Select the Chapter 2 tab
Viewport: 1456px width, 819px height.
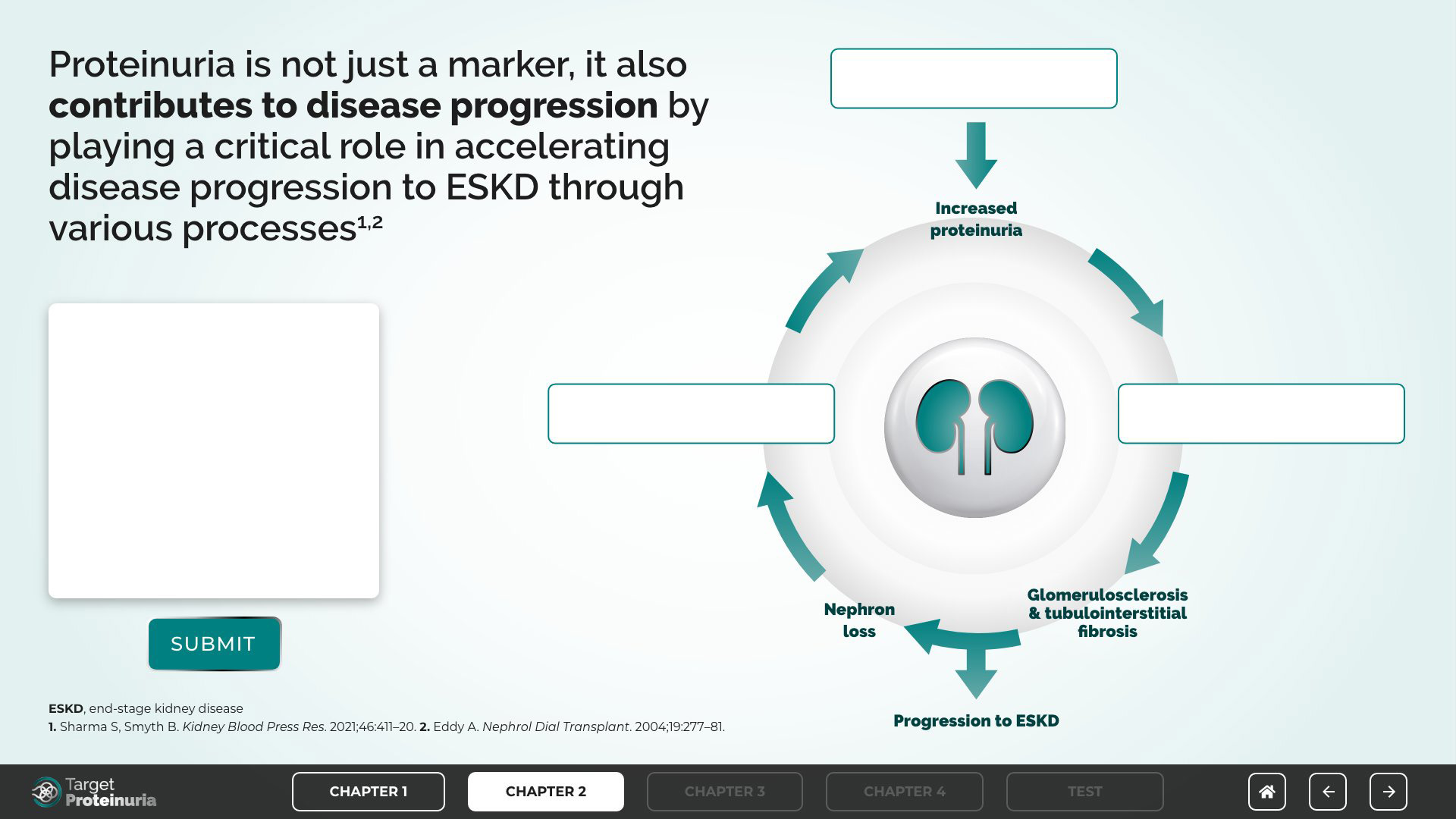click(x=545, y=792)
